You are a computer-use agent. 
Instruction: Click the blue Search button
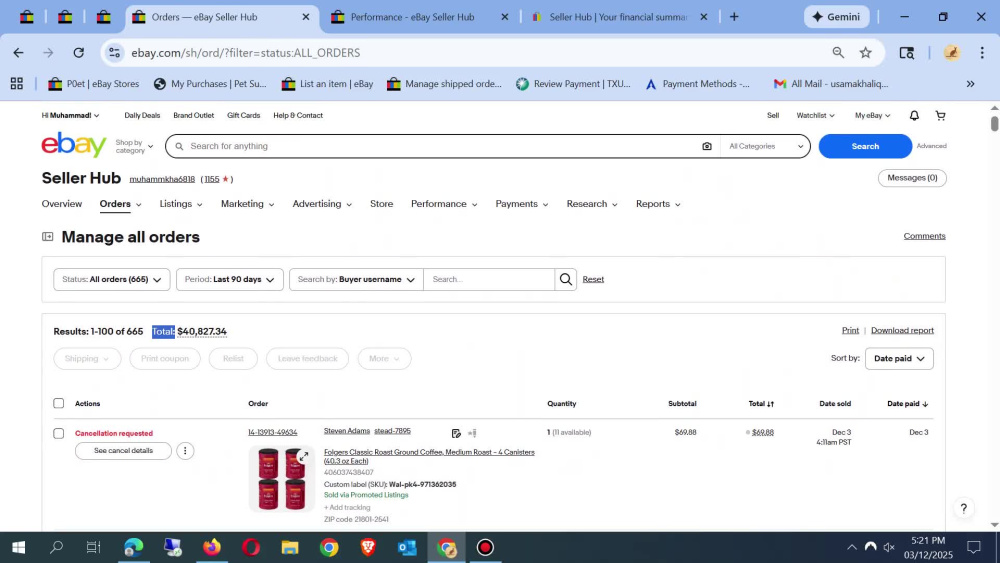(x=865, y=146)
